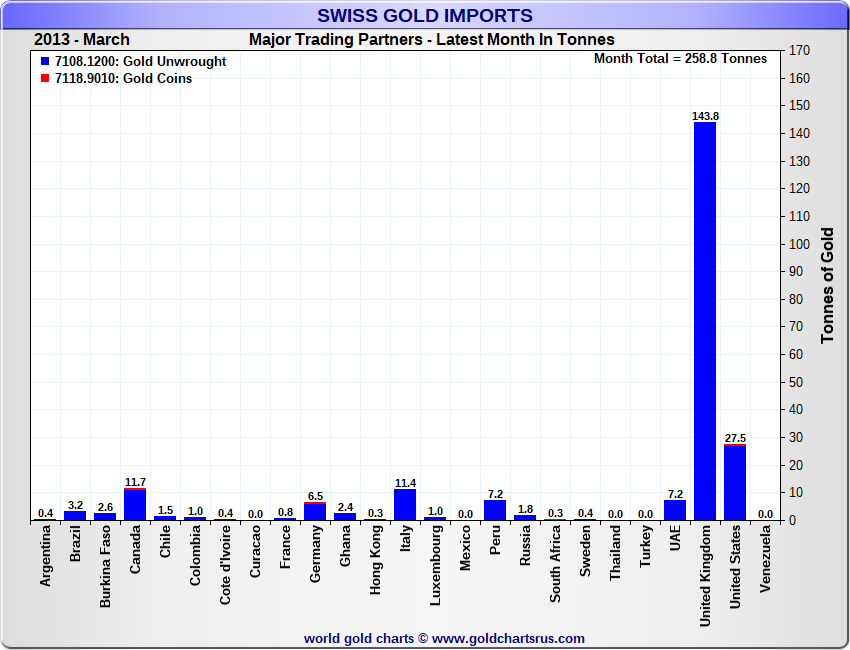Click the red Gold Coins legend swatch
Screen dimensions: 850x650
pos(45,79)
